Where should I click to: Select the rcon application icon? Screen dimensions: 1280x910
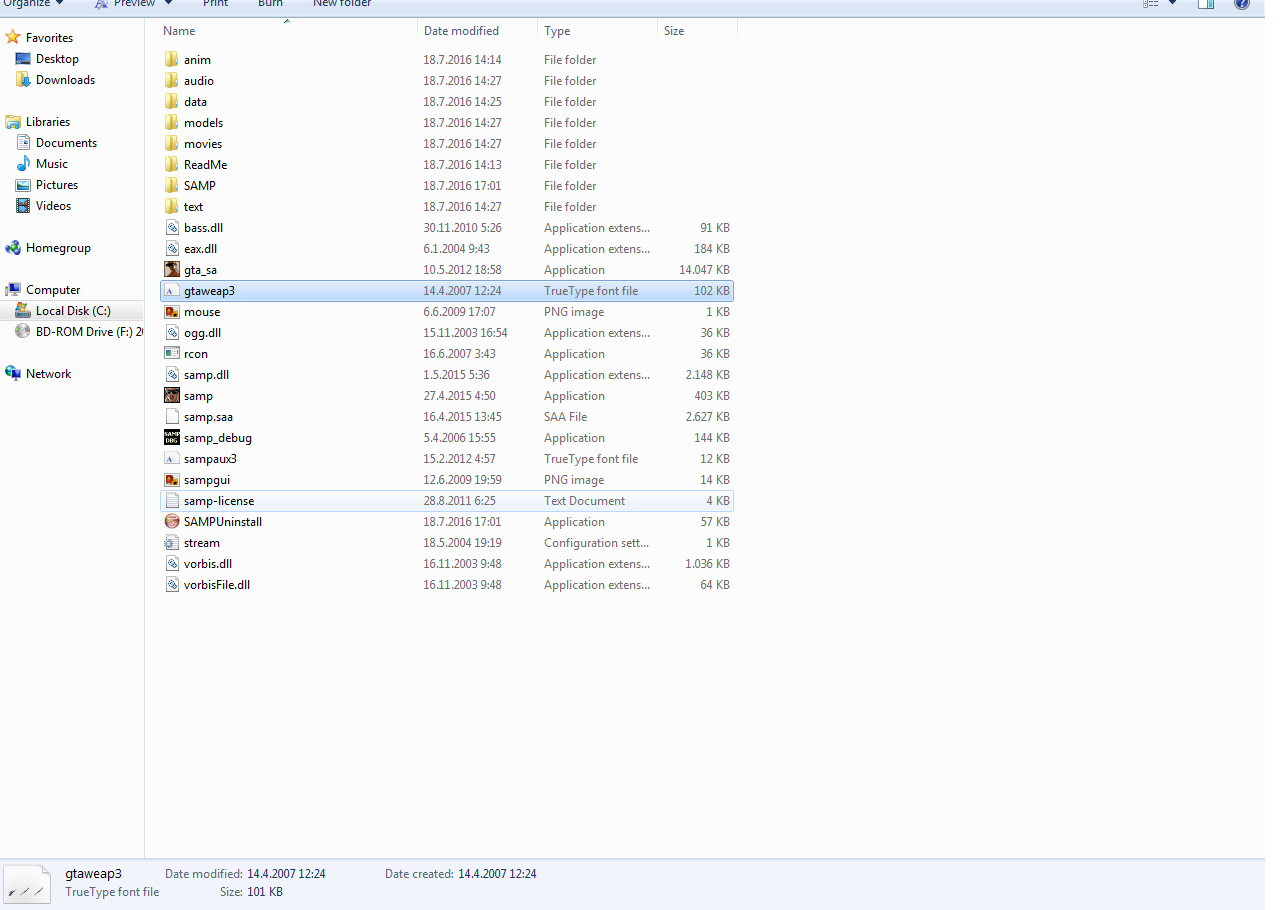click(x=171, y=354)
